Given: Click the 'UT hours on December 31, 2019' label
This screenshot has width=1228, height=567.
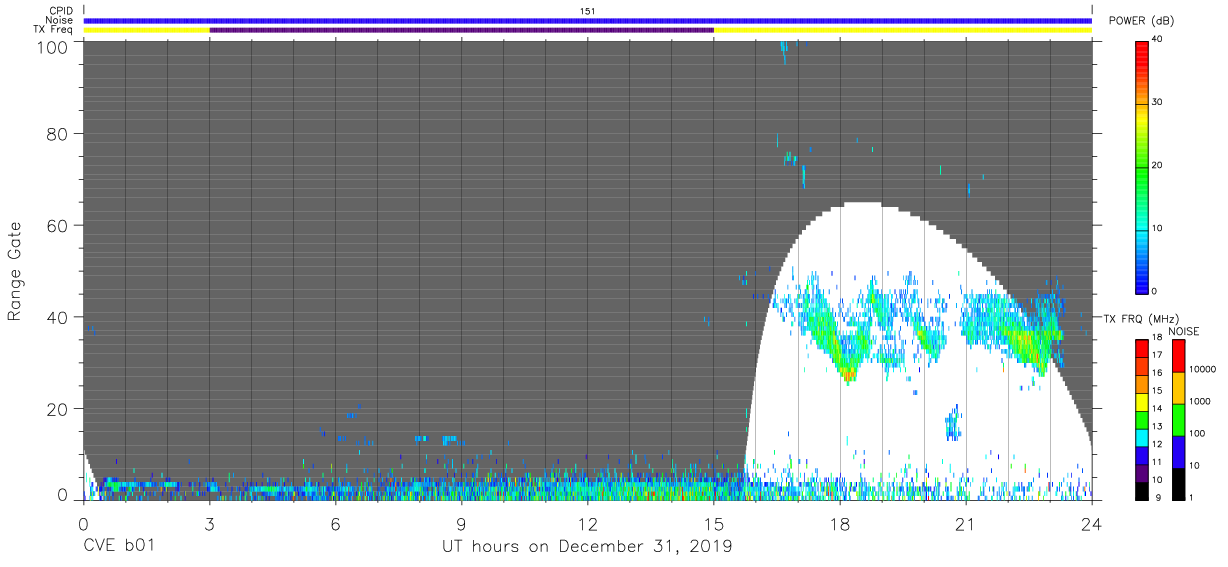Looking at the screenshot, I should click(x=587, y=547).
